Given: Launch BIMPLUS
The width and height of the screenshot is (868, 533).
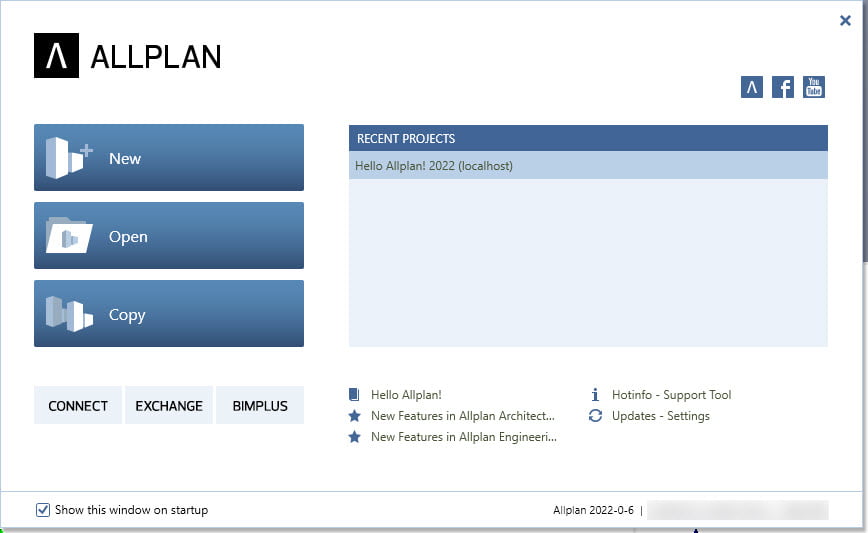Looking at the screenshot, I should [260, 406].
